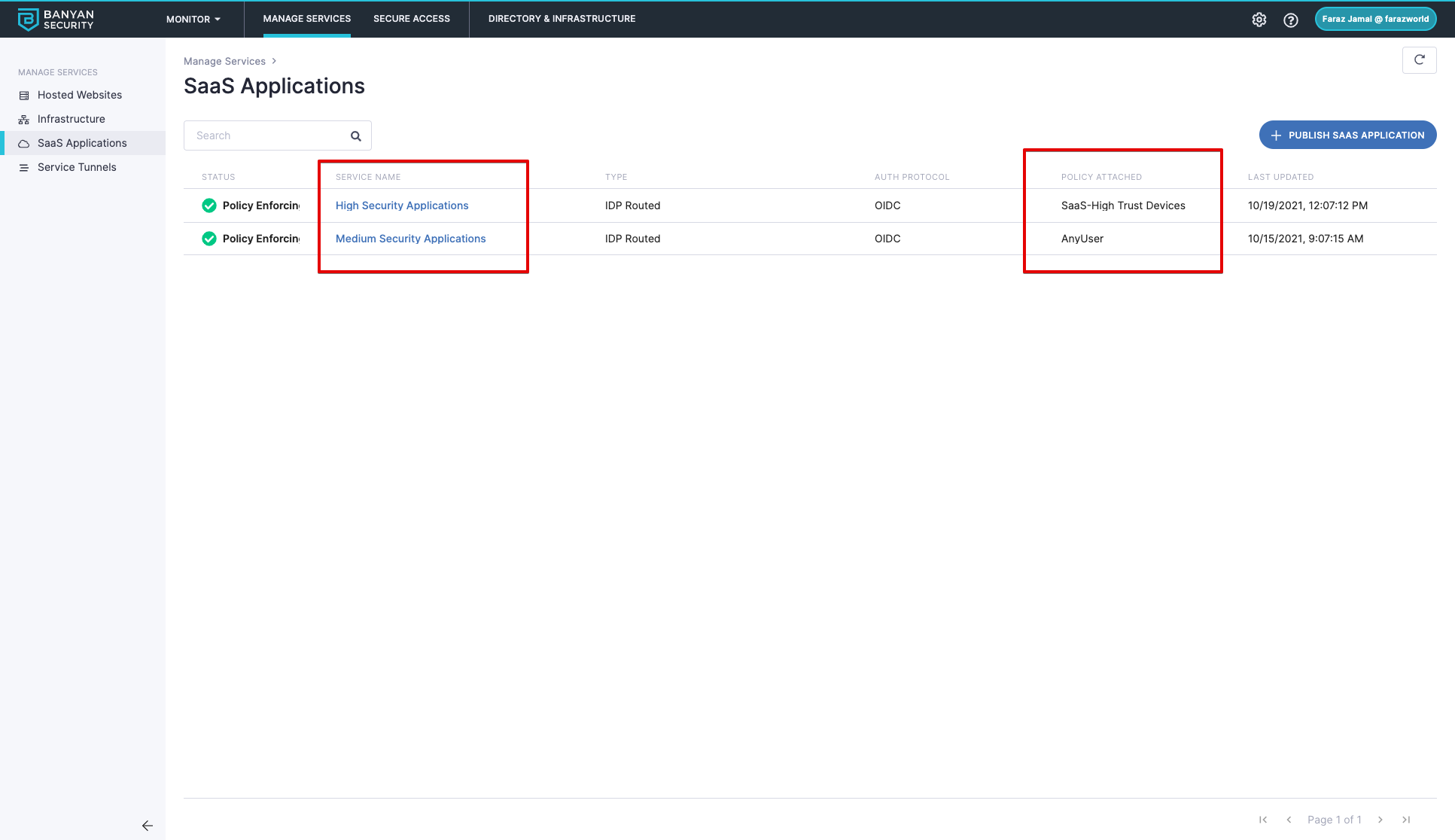Open Medium Security Applications service link

click(x=410, y=239)
